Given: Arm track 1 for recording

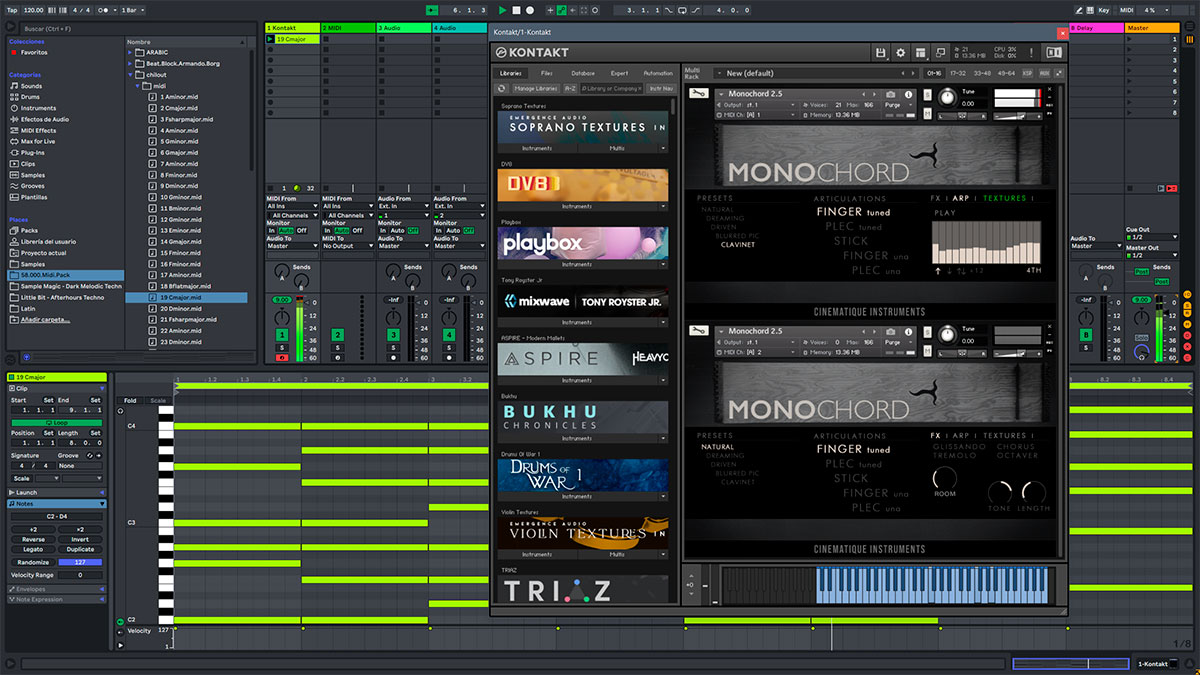Looking at the screenshot, I should (x=281, y=357).
